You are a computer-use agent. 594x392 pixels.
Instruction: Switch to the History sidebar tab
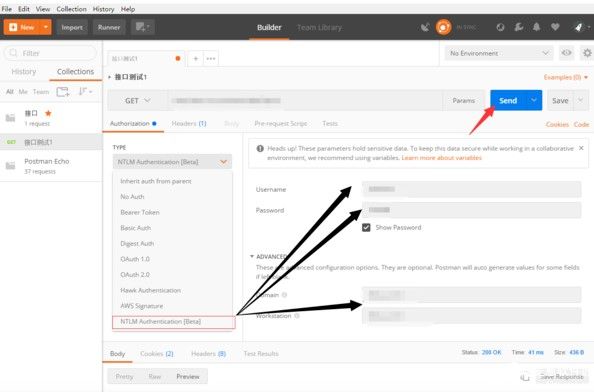pos(23,72)
